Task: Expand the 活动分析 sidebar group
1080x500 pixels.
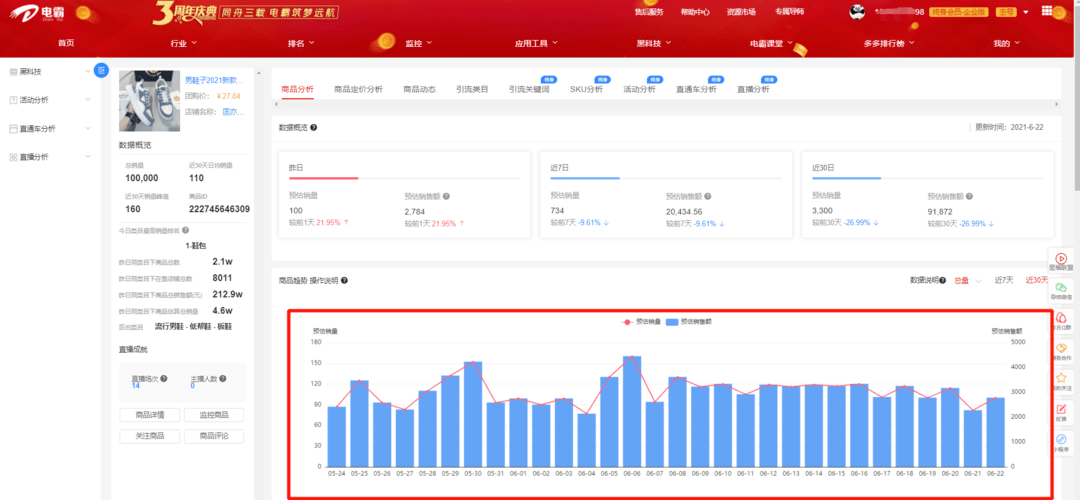Action: pyautogui.click(x=87, y=100)
